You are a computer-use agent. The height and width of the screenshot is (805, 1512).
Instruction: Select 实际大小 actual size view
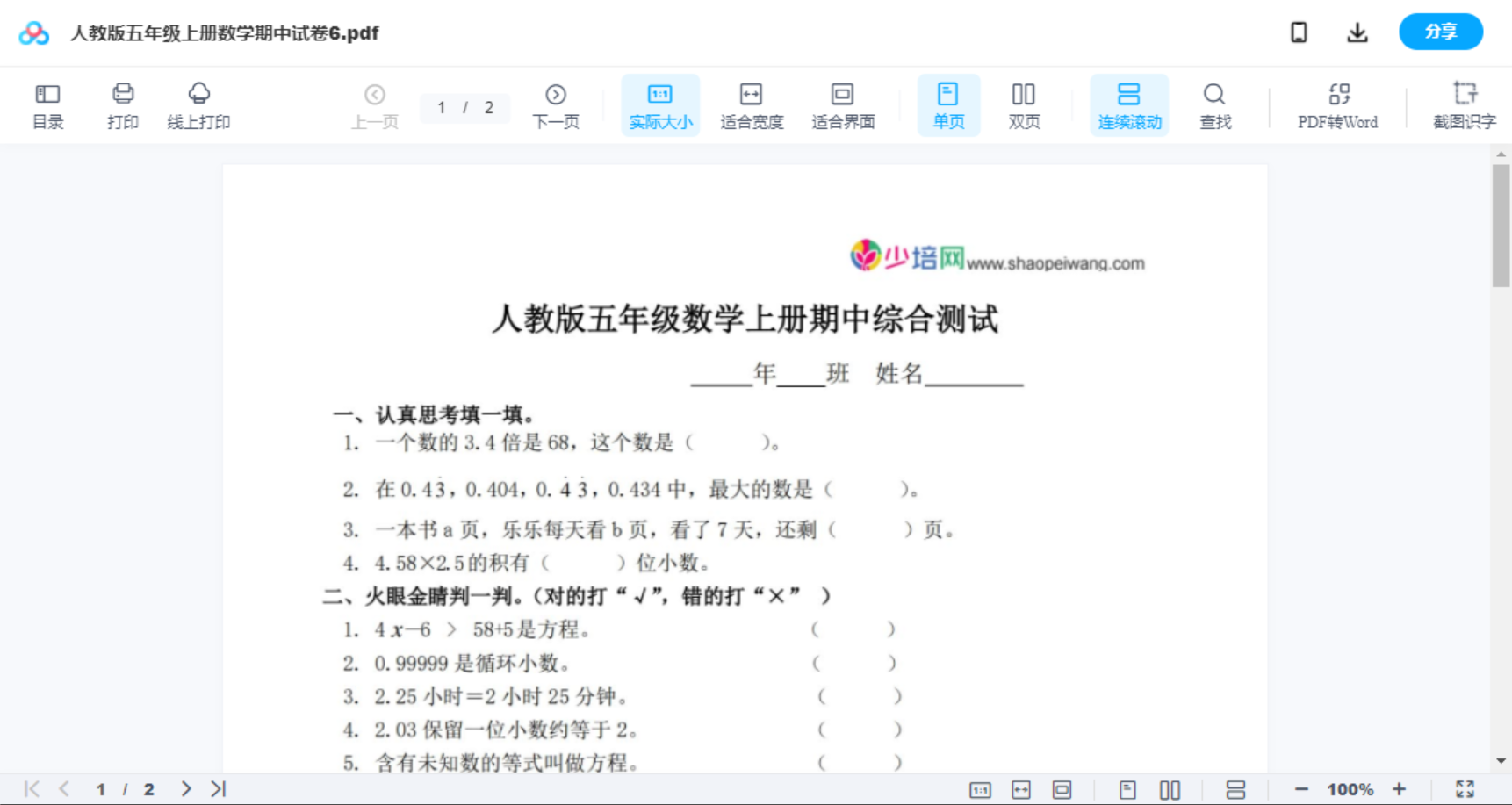pyautogui.click(x=659, y=104)
